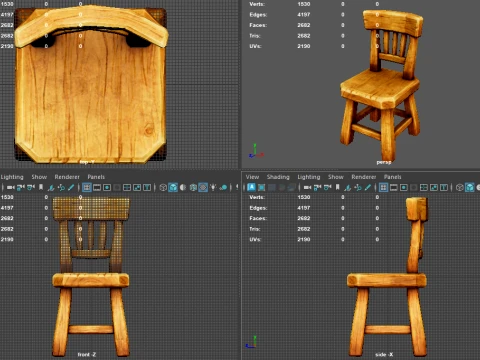Open Camera Attributes icon in side view toolbar
Image resolution: width=480 pixels, height=360 pixels.
[x=327, y=187]
